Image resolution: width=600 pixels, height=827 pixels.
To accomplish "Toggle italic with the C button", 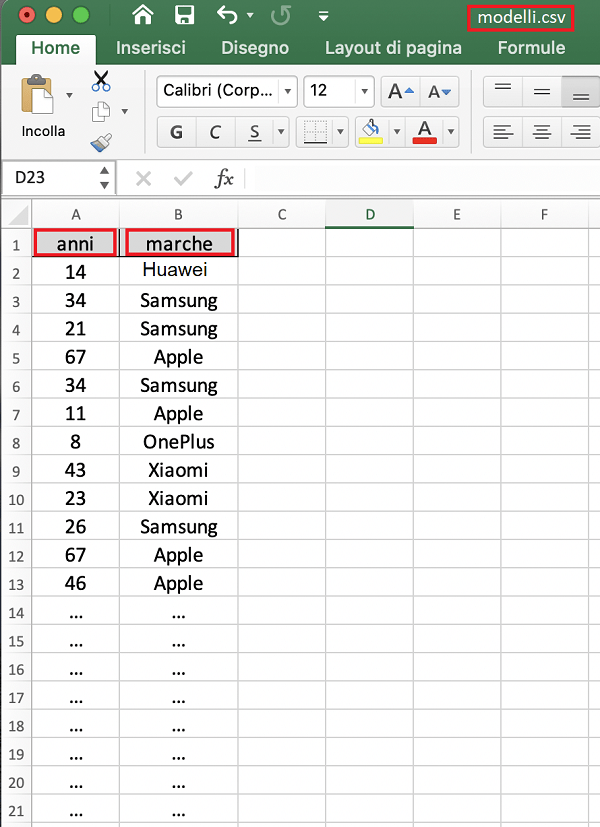I will click(x=215, y=132).
